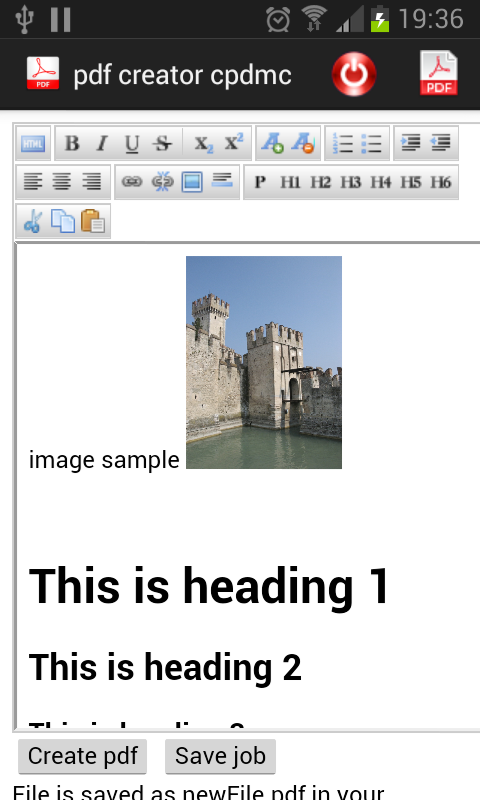The height and width of the screenshot is (800, 480).
Task: Copy selection to clipboard
Action: coord(62,221)
